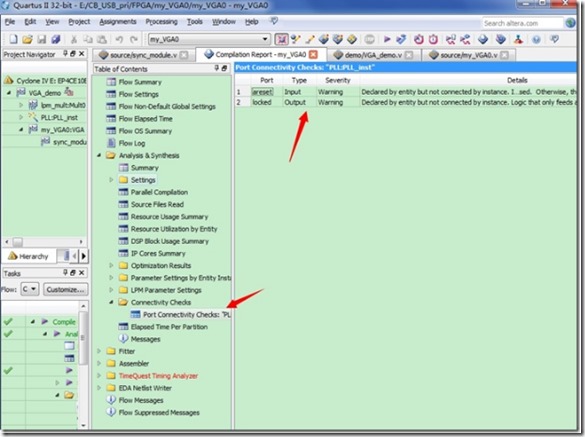Click the blue question mark Help icon

536,39
